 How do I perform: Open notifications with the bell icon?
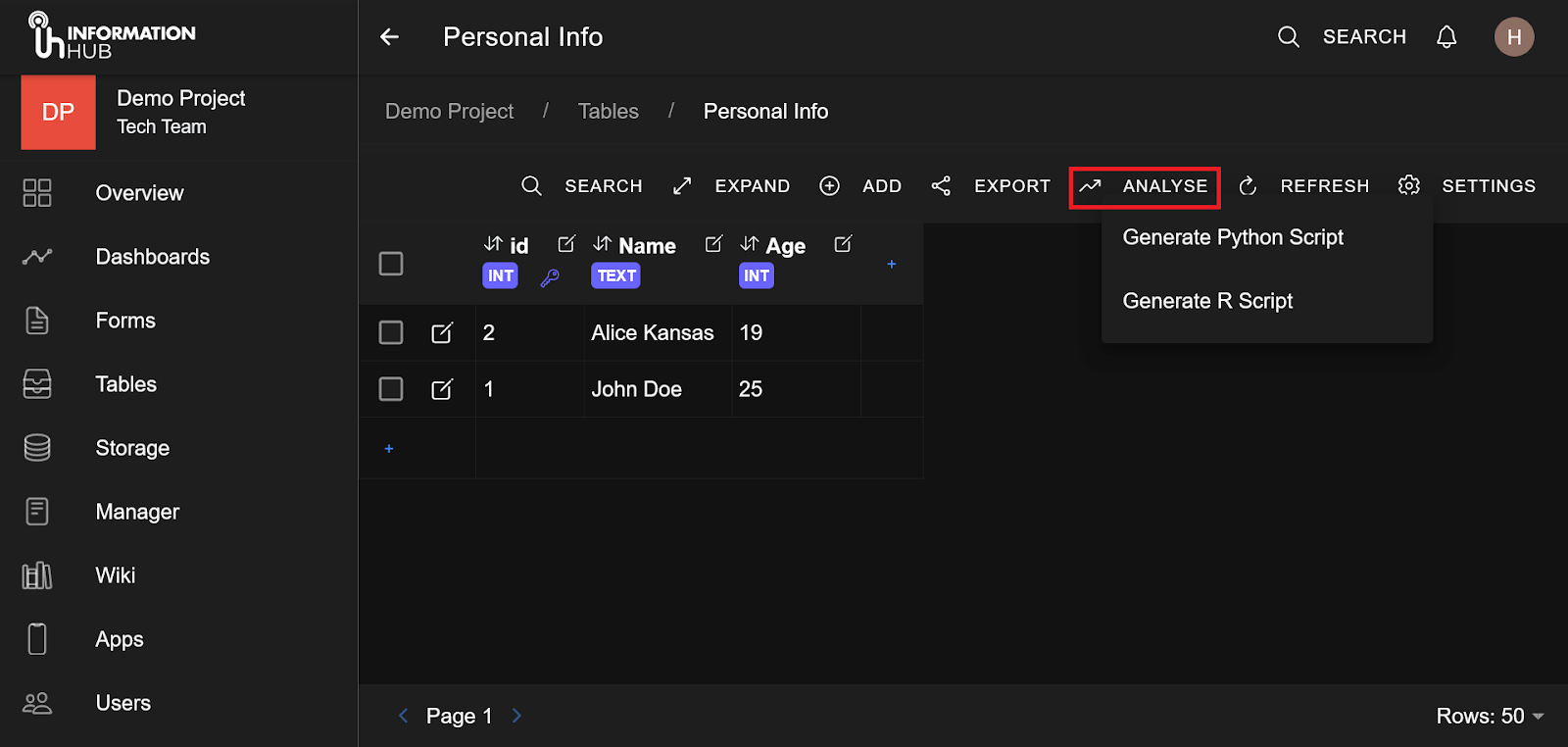(1445, 37)
